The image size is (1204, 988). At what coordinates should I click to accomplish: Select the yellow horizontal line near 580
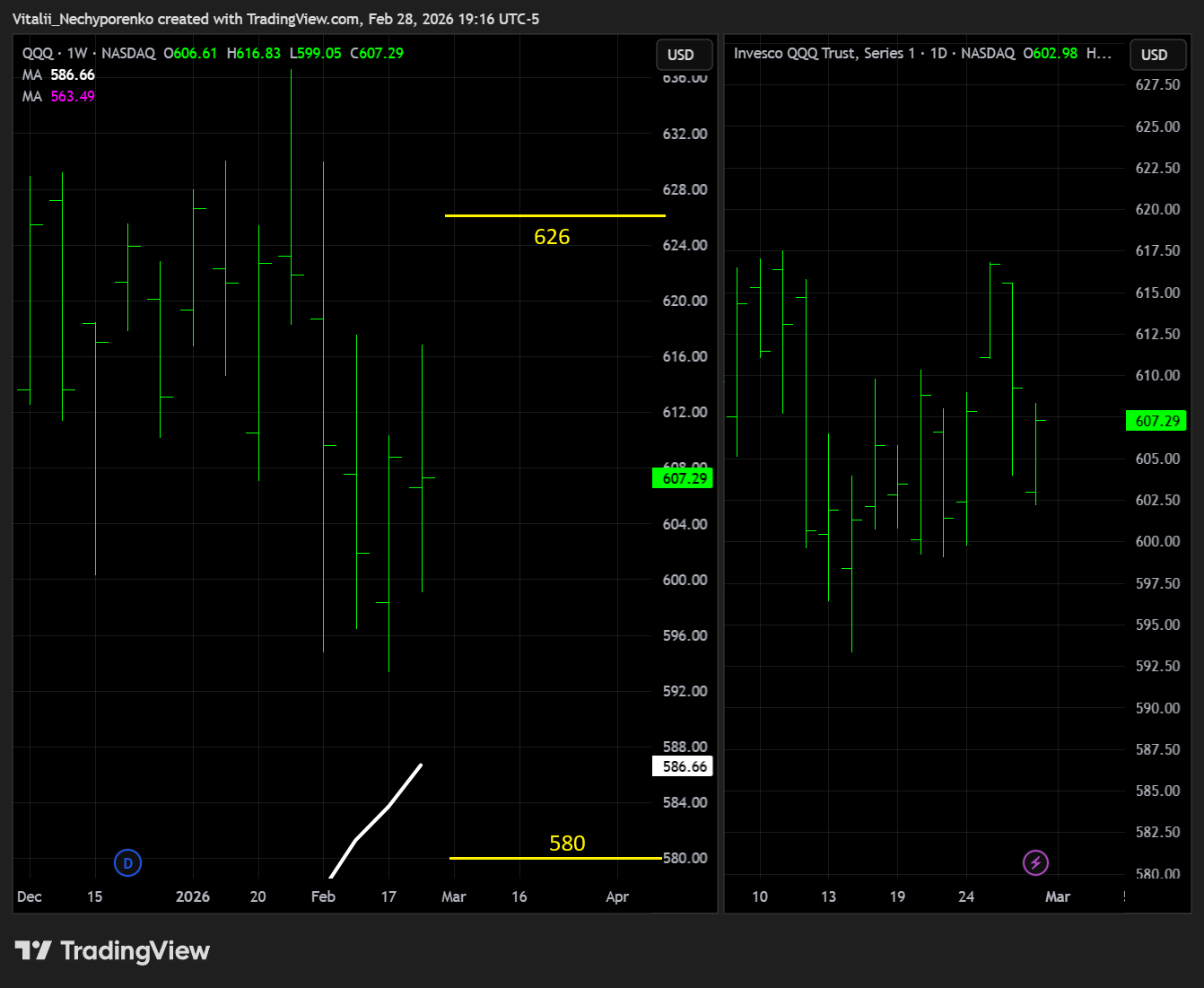tap(555, 858)
